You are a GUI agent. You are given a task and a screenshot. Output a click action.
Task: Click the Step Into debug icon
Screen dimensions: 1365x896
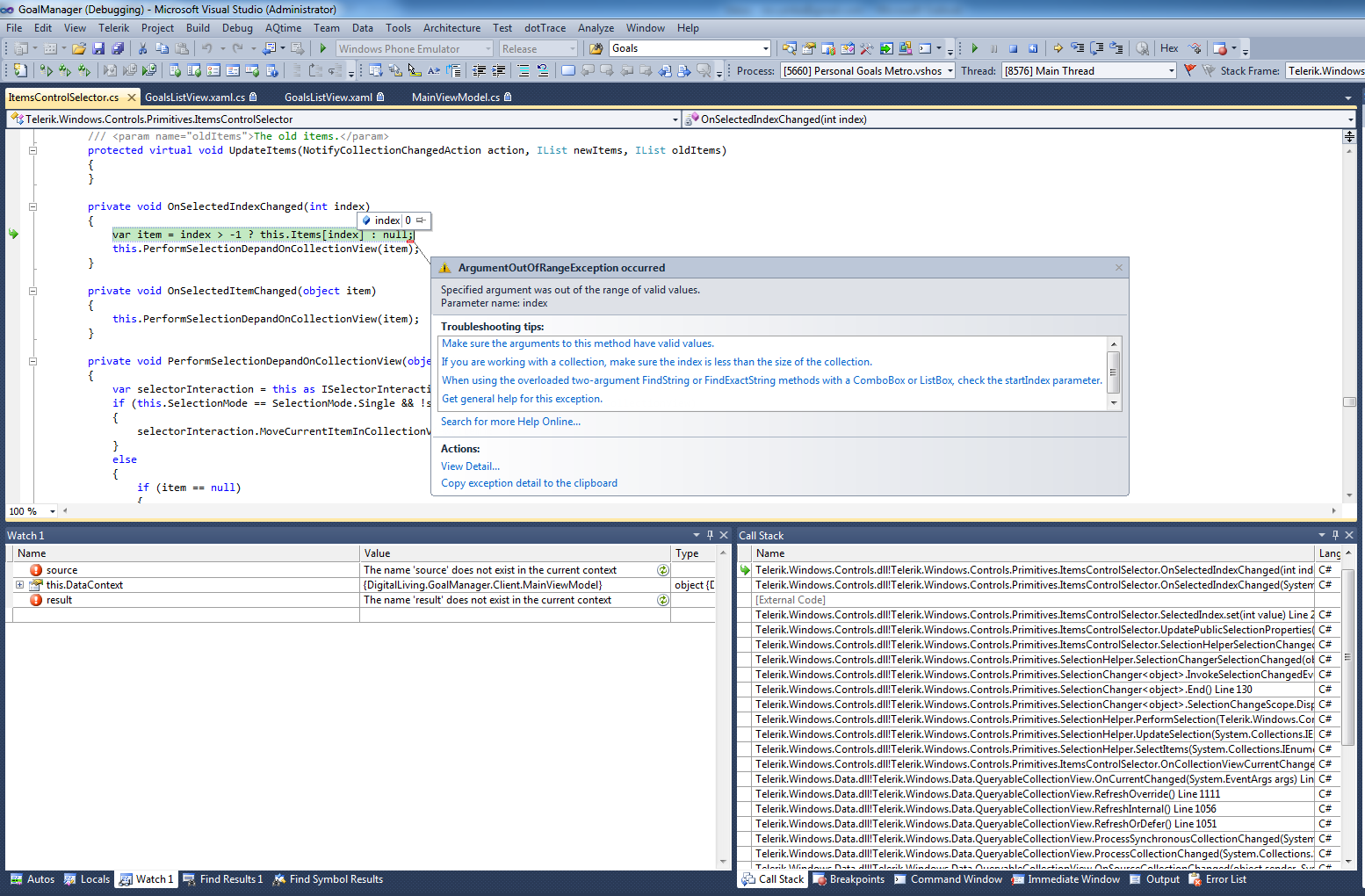1077,49
